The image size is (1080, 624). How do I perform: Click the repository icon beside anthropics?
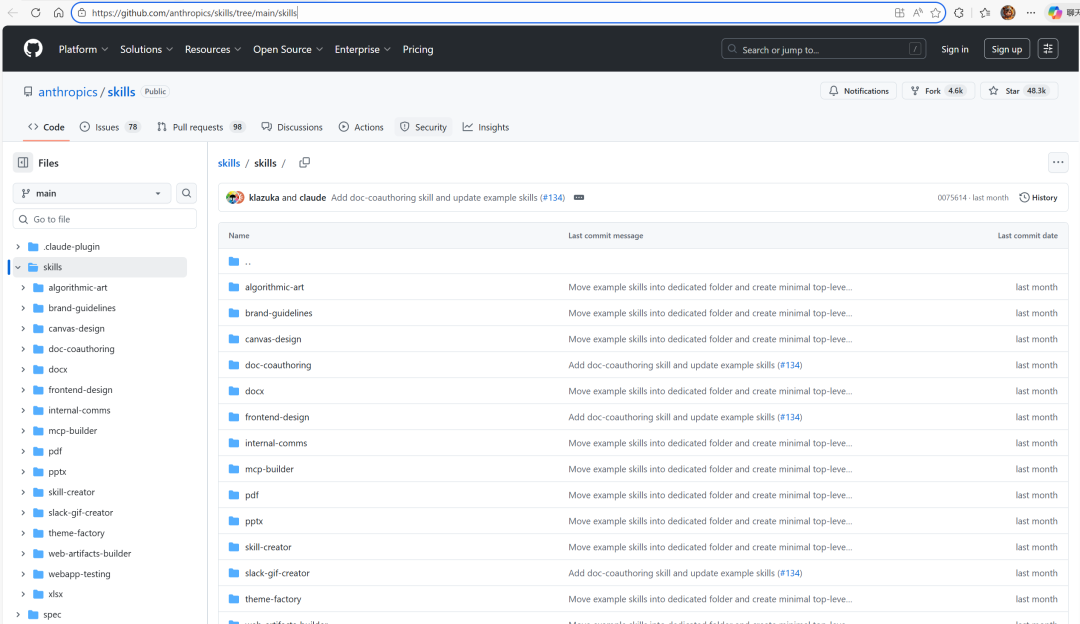point(28,92)
